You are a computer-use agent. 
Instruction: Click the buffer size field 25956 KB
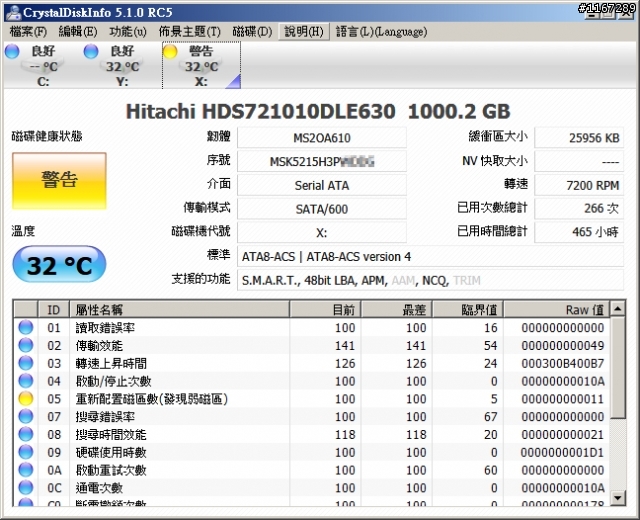point(579,138)
